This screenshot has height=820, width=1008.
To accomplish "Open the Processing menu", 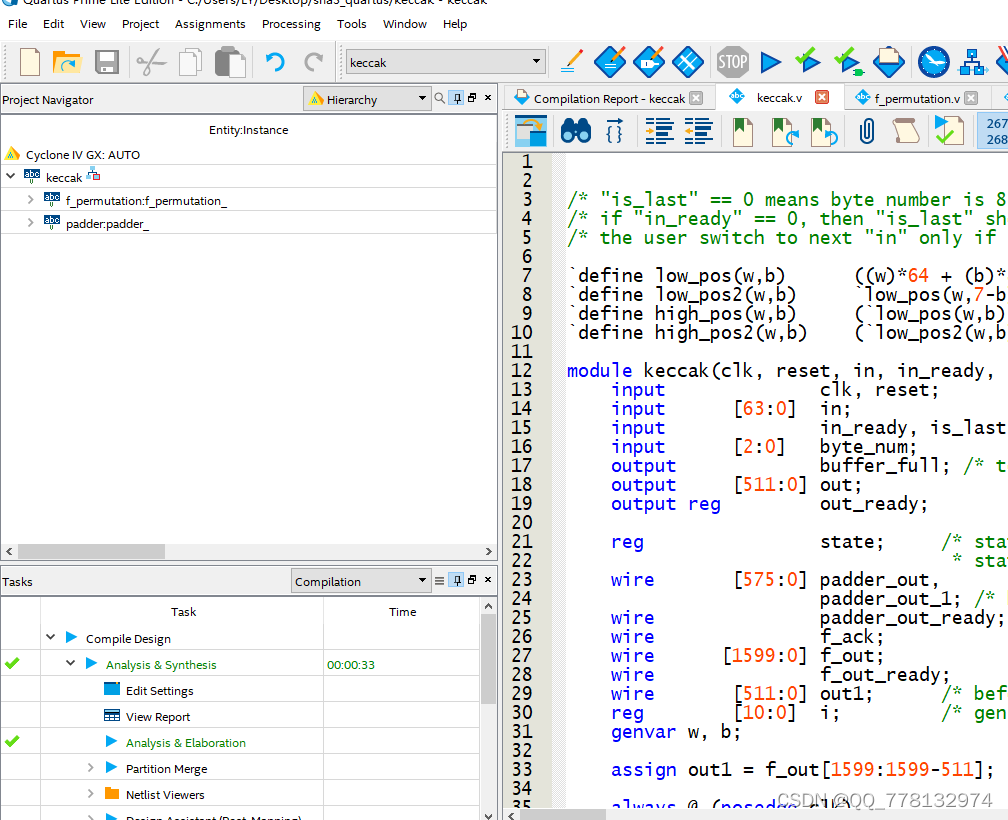I will [291, 24].
